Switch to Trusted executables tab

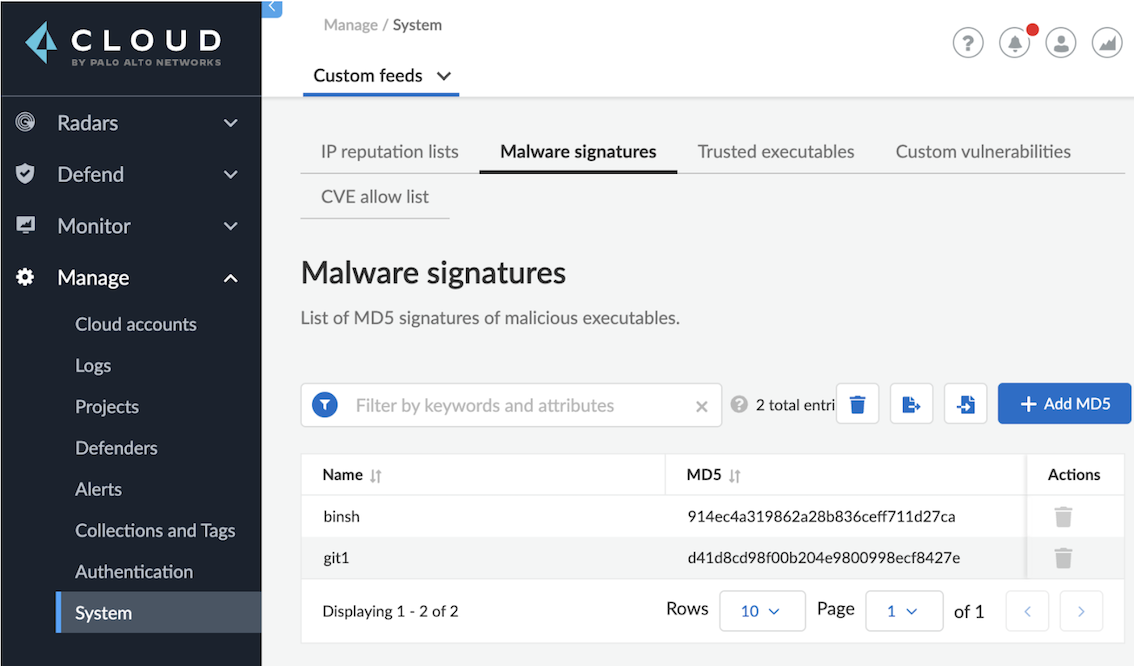776,152
